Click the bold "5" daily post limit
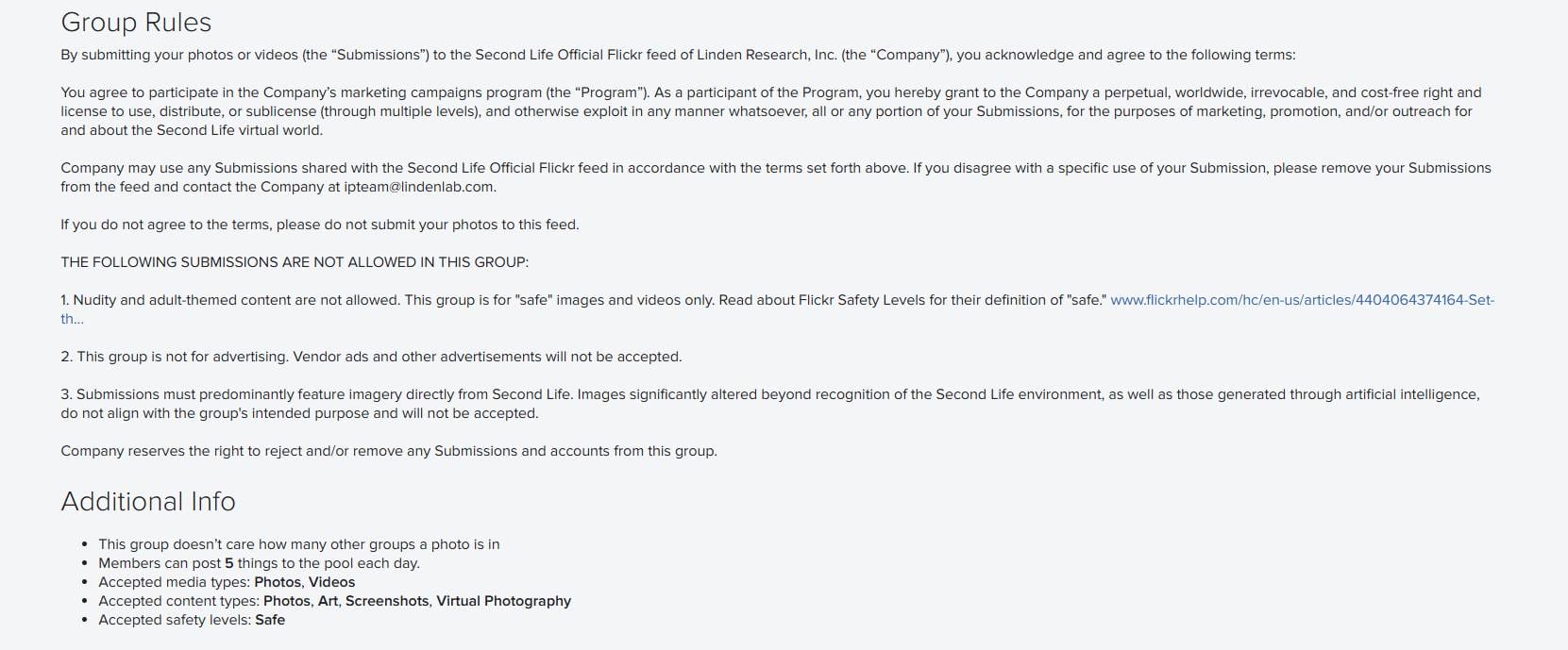This screenshot has width=1568, height=650. [229, 563]
